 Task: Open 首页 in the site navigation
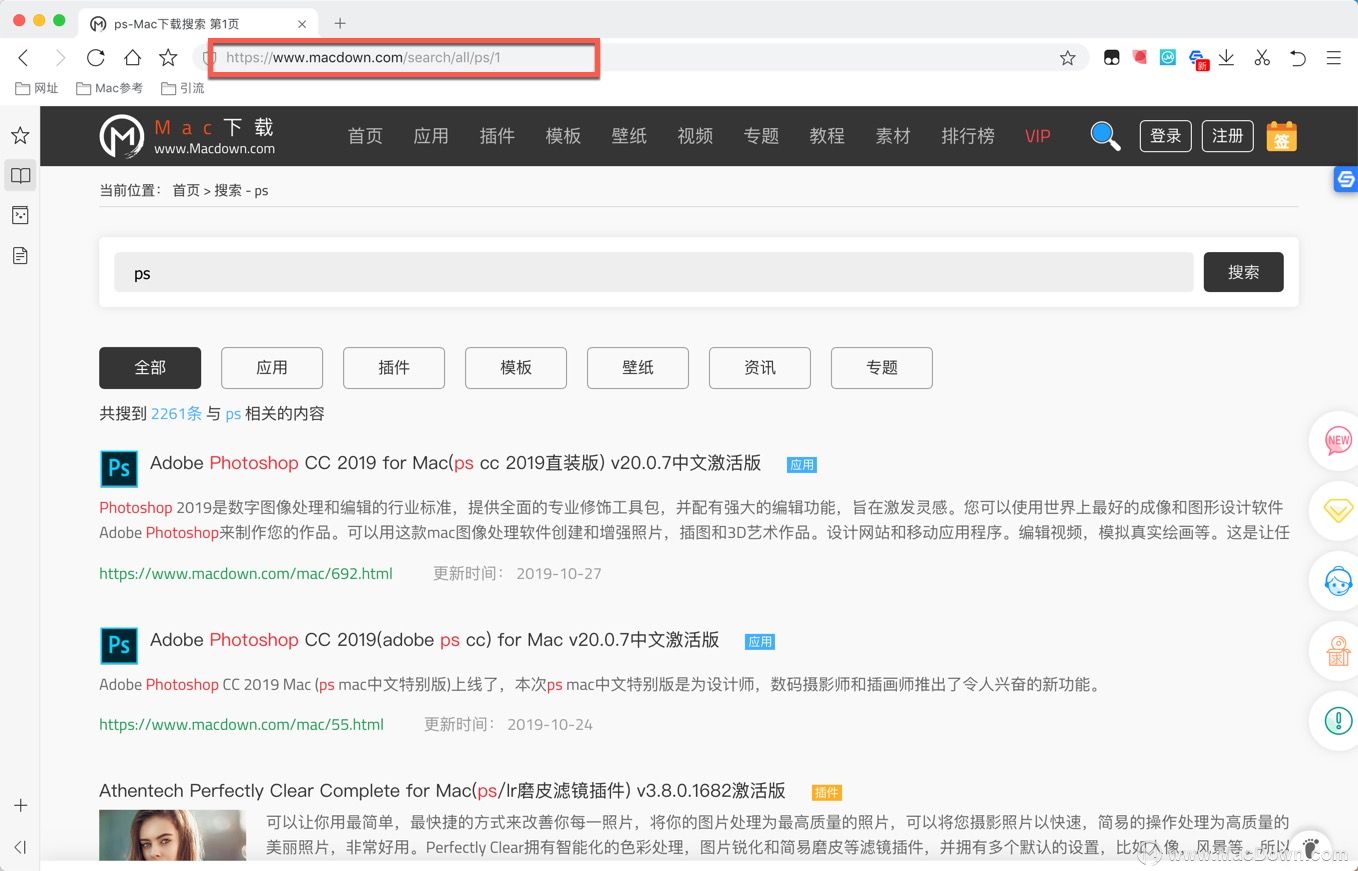coord(365,136)
